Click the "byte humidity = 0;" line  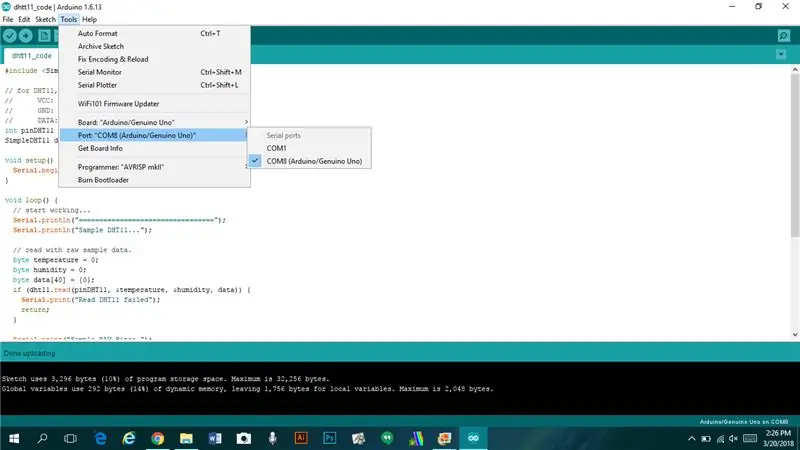[49, 270]
